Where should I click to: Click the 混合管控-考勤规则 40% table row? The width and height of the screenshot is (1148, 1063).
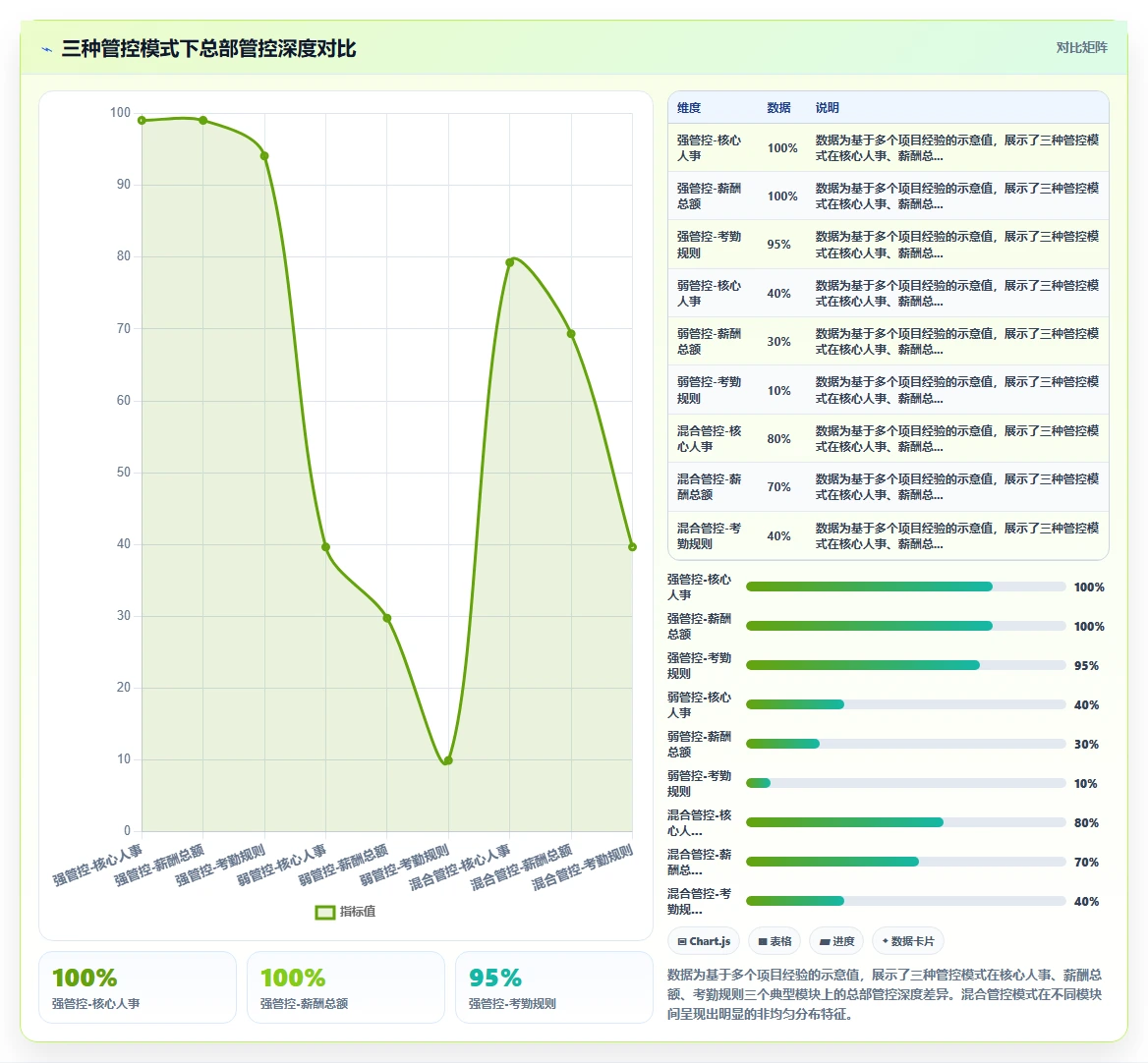click(x=889, y=535)
